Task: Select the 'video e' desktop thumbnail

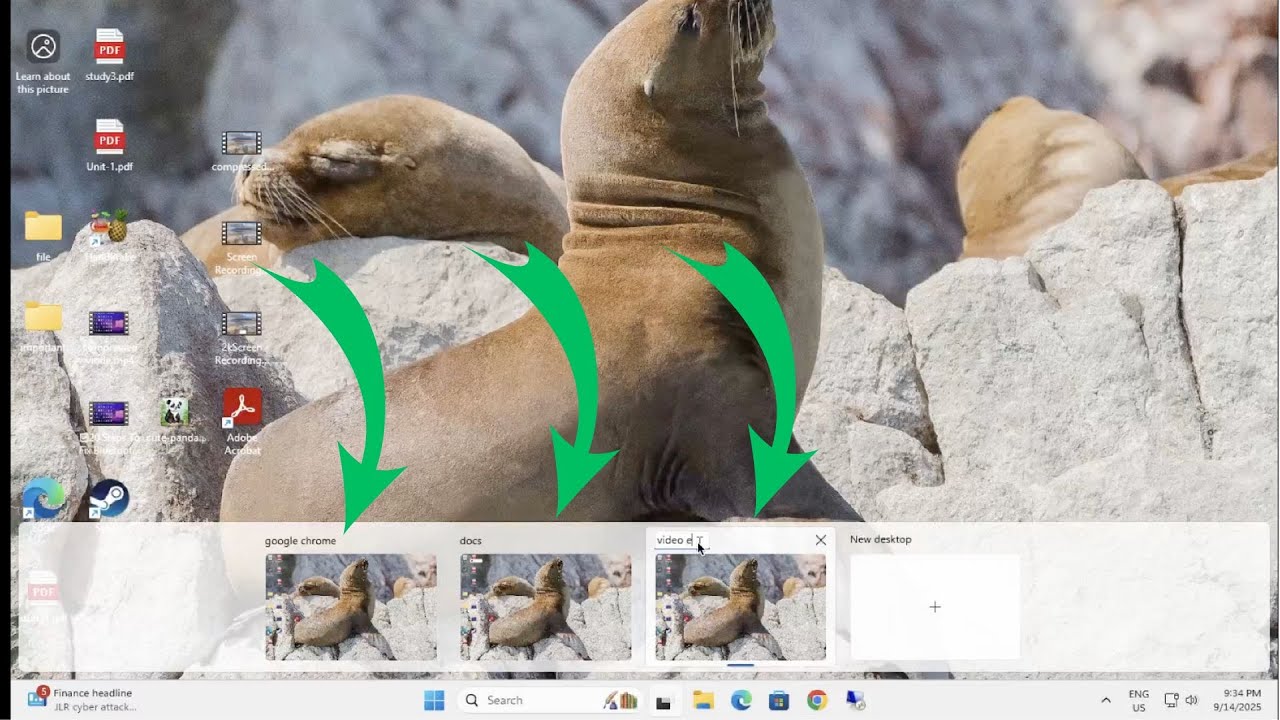Action: tap(741, 607)
